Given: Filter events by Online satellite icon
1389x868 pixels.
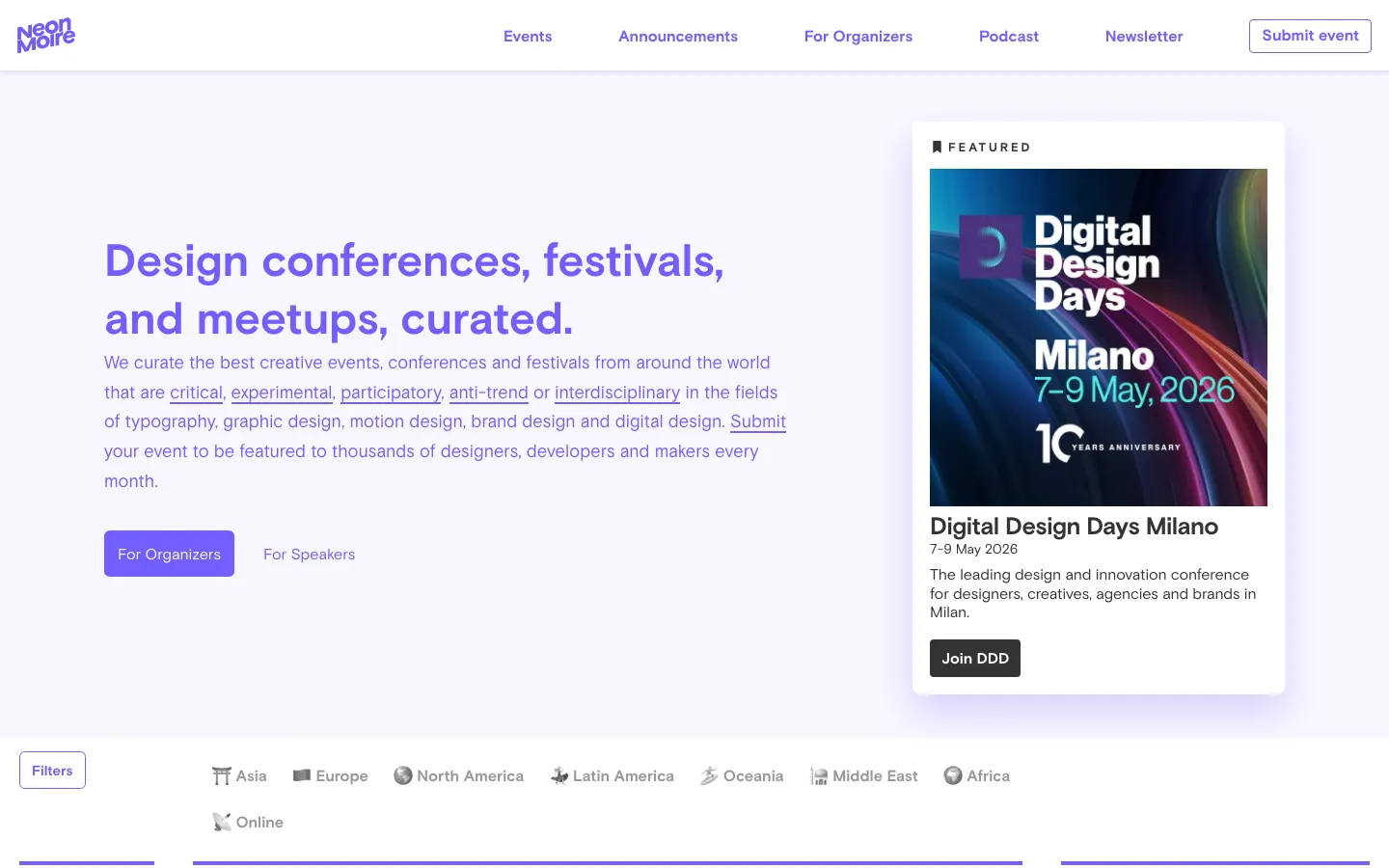Looking at the screenshot, I should (222, 822).
